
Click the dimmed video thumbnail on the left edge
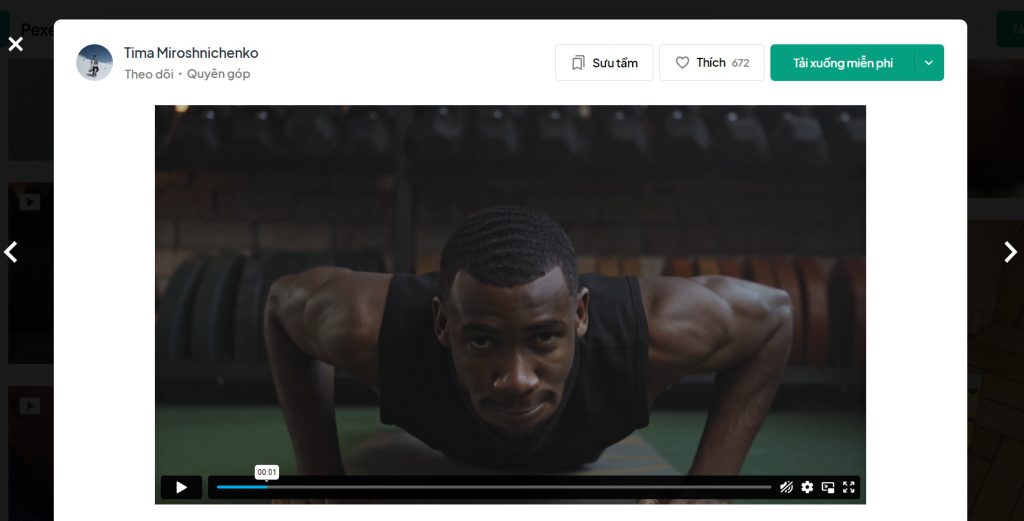(x=28, y=270)
